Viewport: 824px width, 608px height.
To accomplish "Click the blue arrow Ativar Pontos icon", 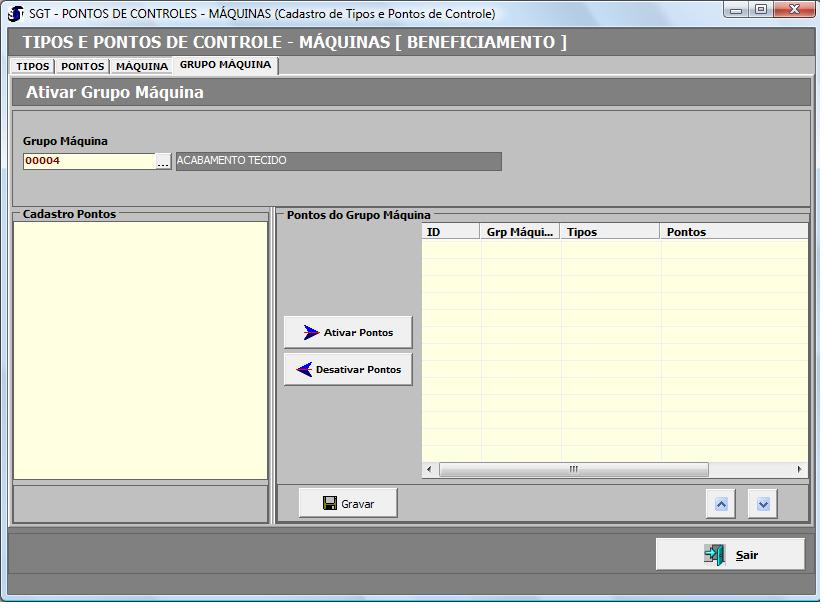I will (x=311, y=333).
